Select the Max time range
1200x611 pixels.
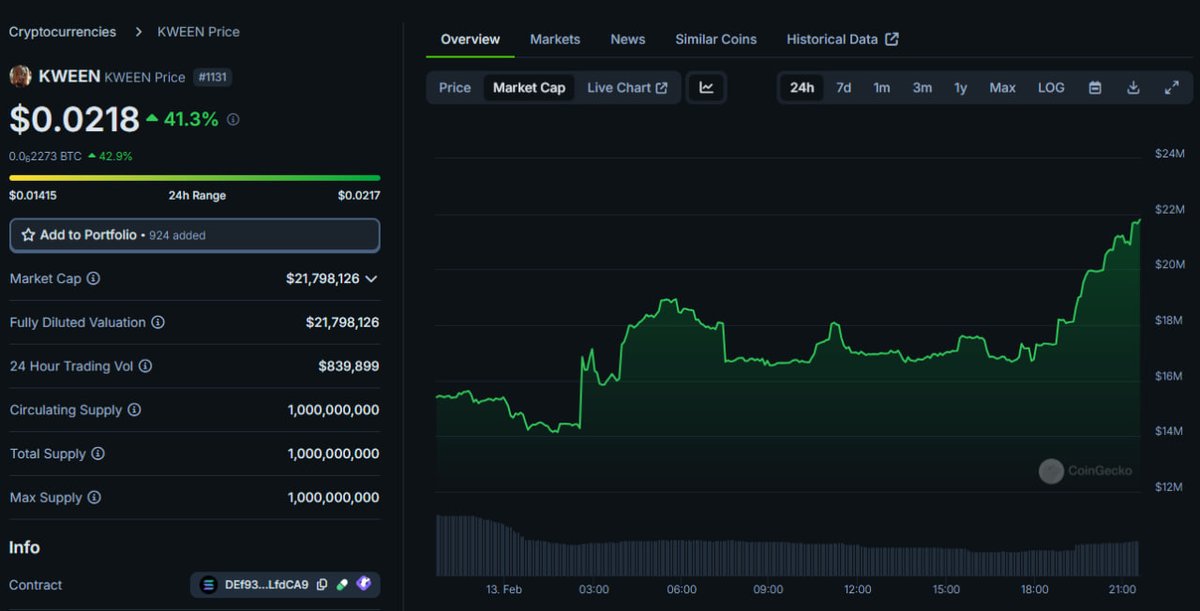[1003, 88]
